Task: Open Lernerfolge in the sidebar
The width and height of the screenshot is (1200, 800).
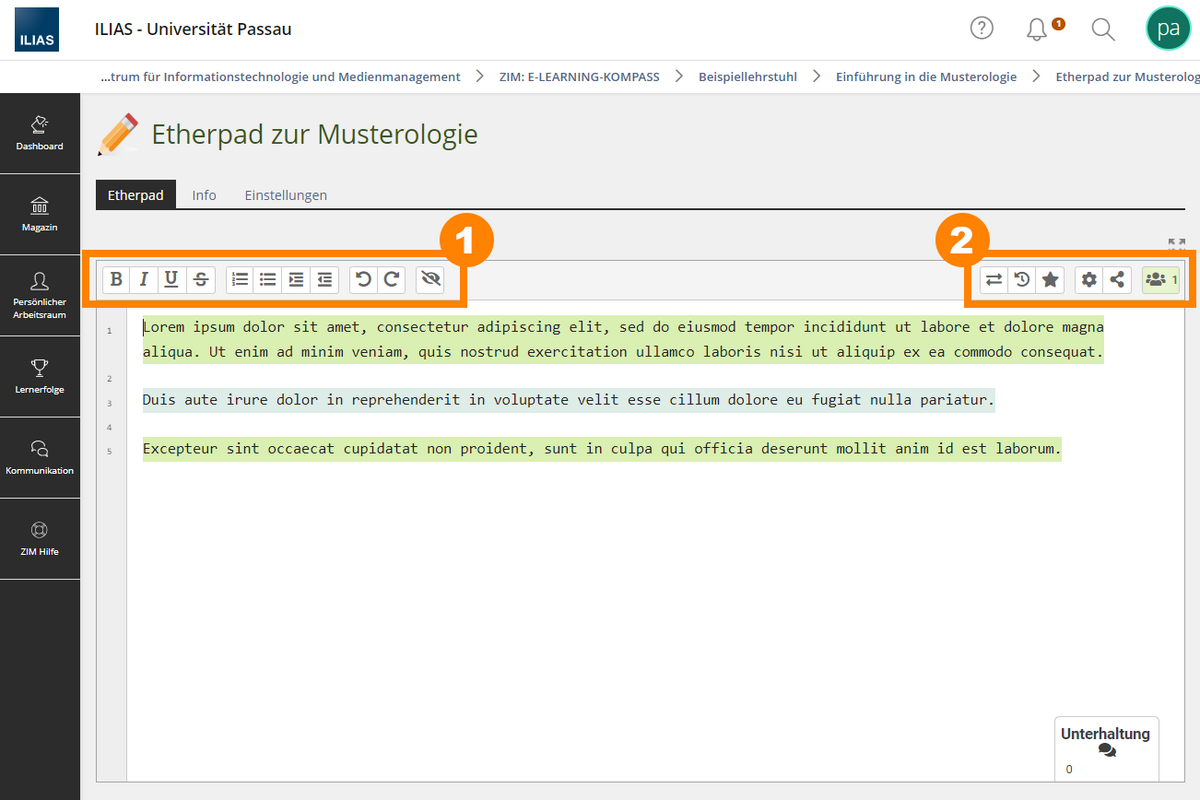Action: (40, 376)
